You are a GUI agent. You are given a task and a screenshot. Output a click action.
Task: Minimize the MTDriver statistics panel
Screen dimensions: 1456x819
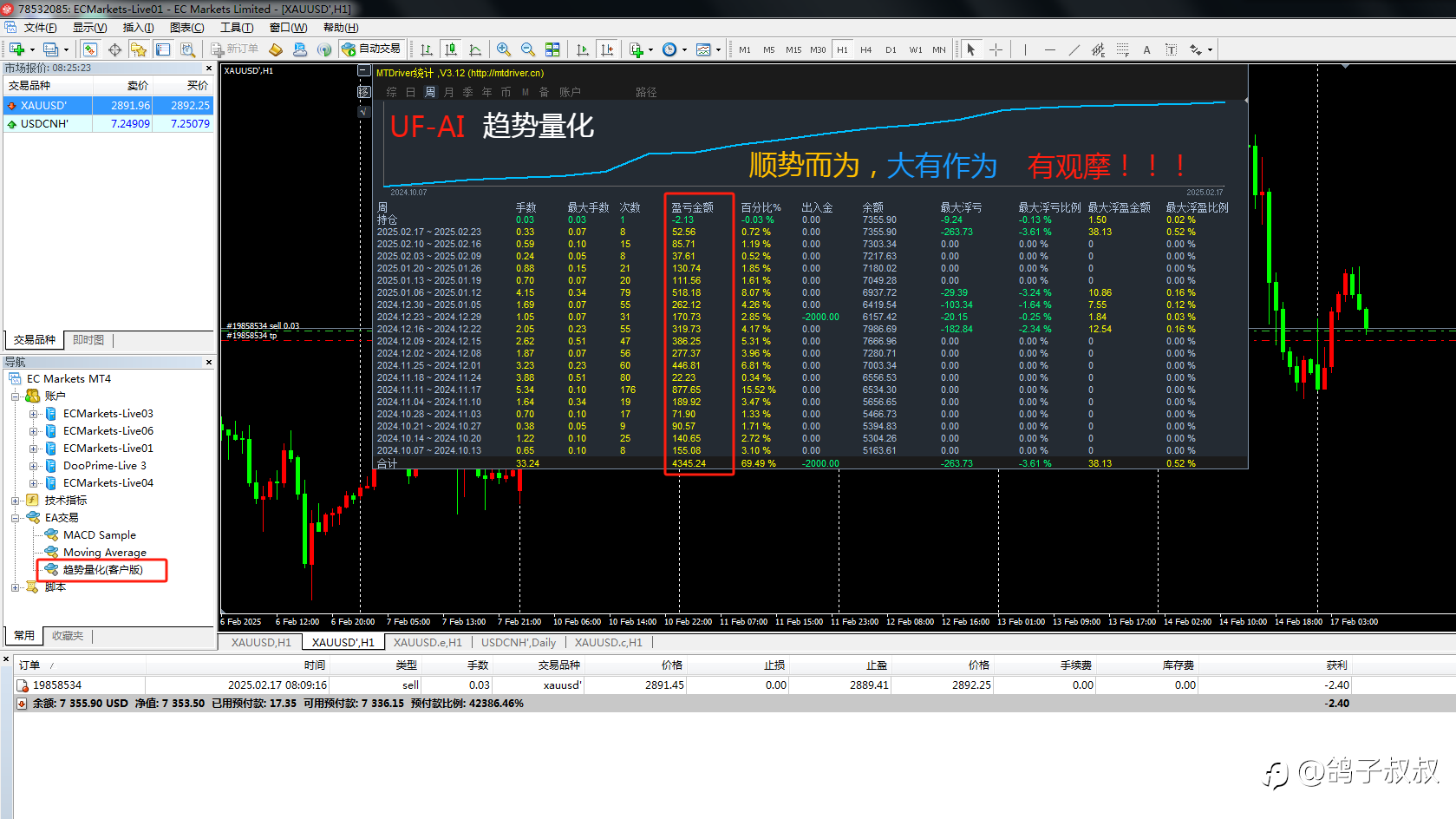(363, 71)
